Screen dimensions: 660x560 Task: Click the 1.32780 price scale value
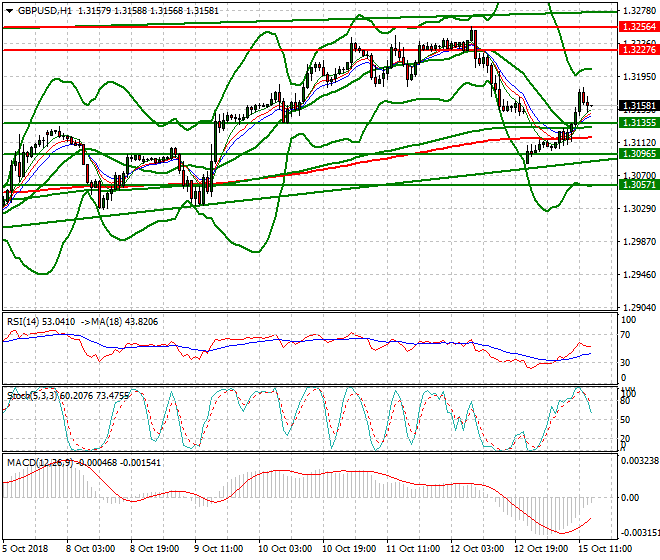pos(639,10)
